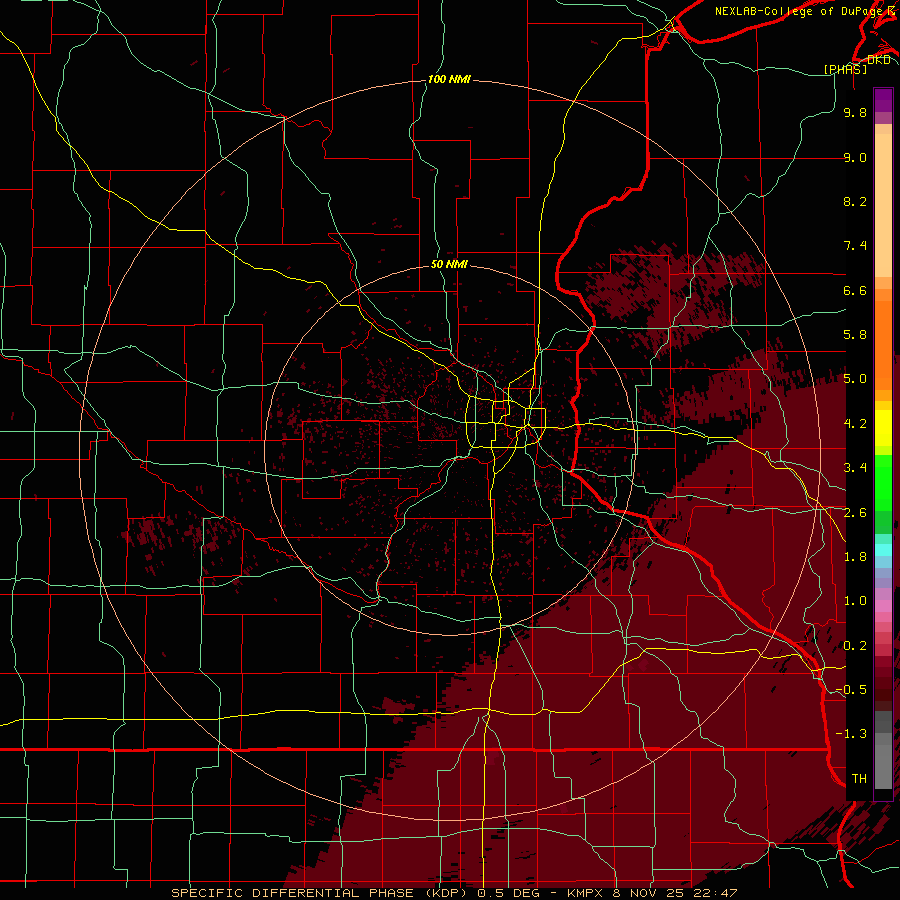Click the 100 NMI range ring label
Viewport: 900px width, 900px height.
tap(449, 79)
